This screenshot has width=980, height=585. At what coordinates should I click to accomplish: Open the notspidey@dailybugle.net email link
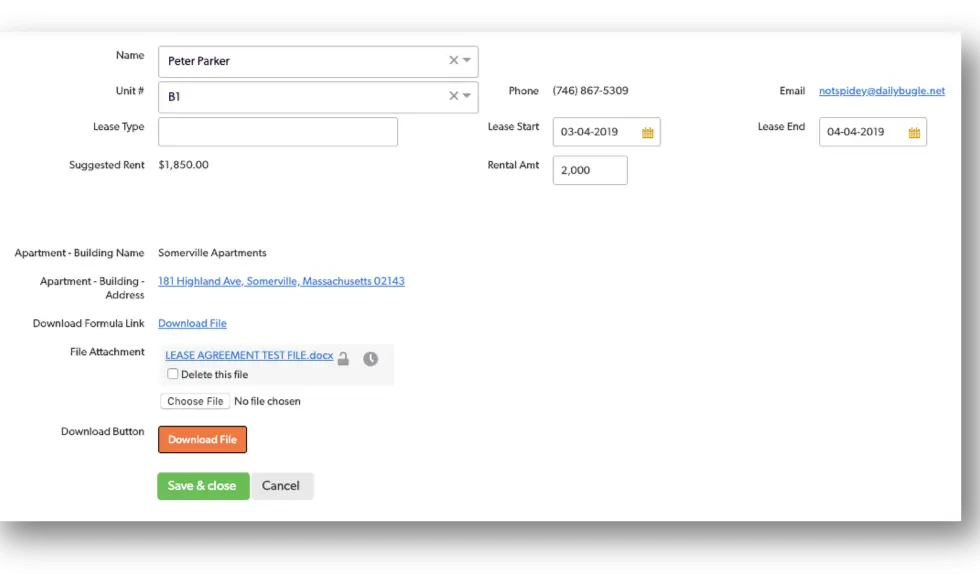tap(882, 91)
